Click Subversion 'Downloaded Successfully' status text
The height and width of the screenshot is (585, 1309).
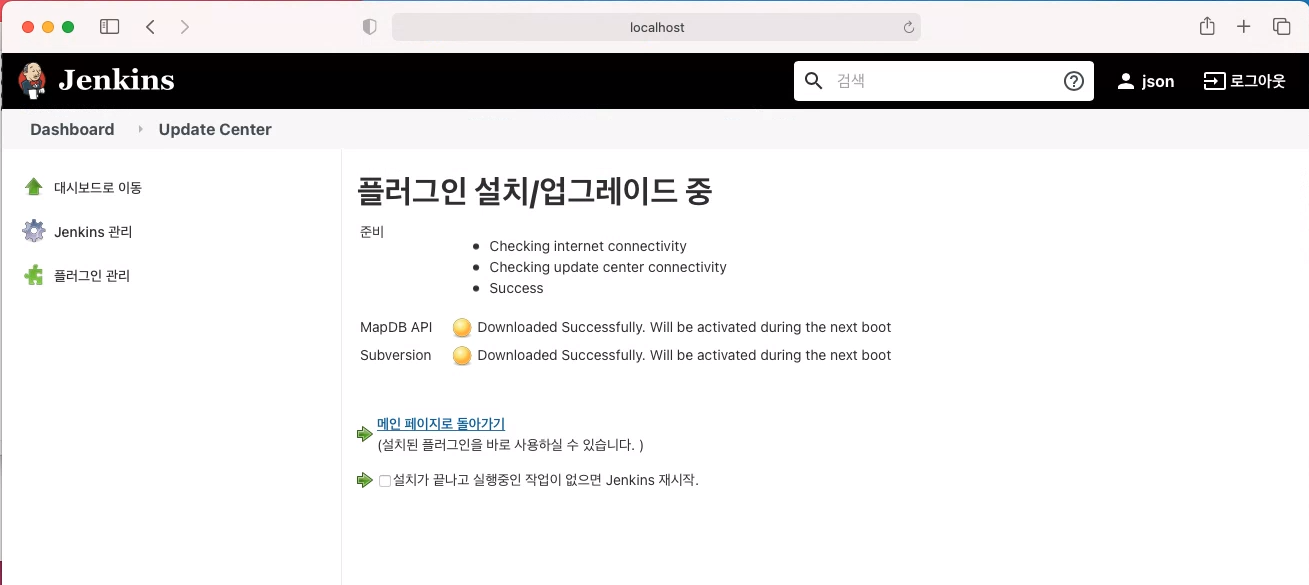pyautogui.click(x=684, y=355)
